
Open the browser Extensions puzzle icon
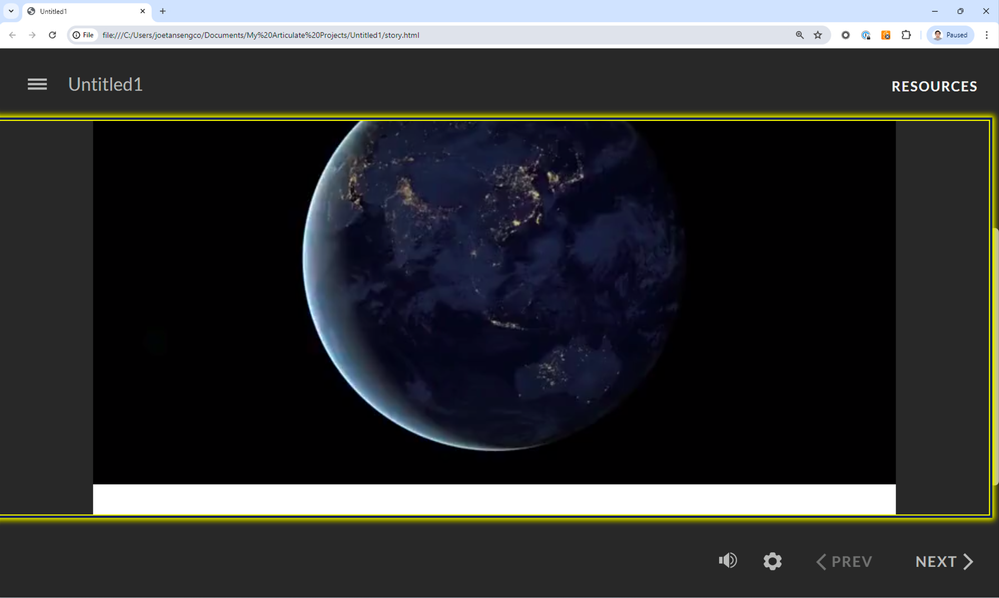[906, 35]
